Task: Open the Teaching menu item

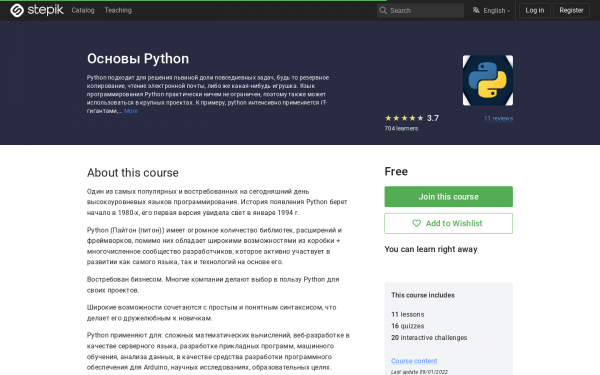Action: pos(118,10)
